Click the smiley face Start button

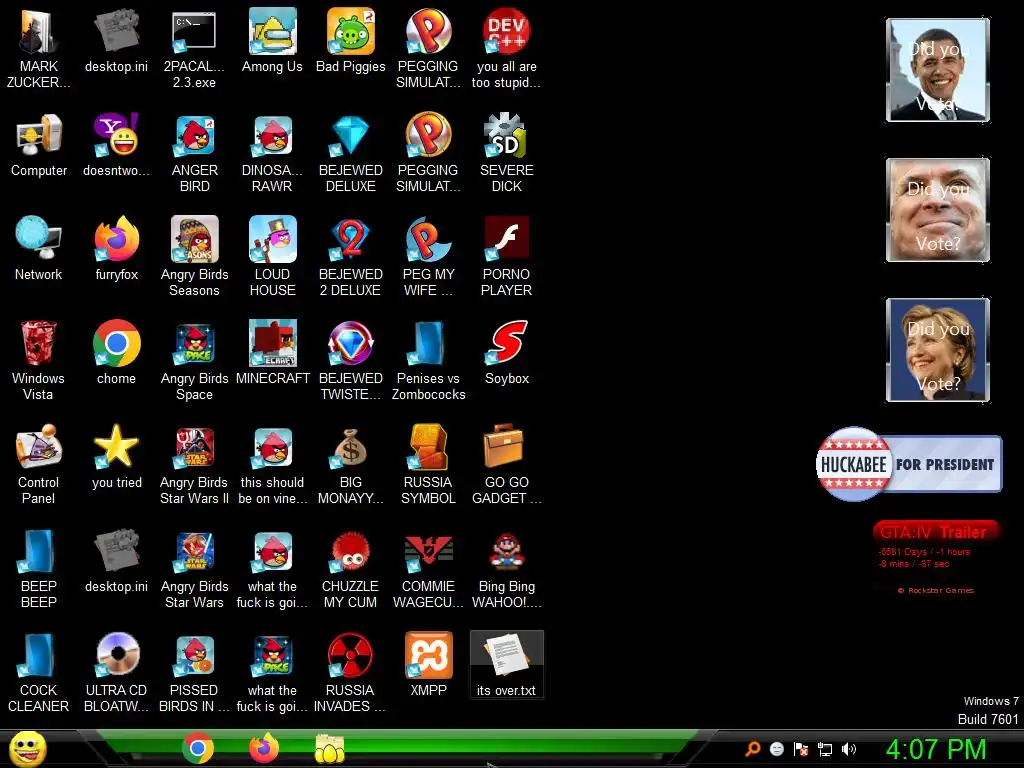[27, 748]
